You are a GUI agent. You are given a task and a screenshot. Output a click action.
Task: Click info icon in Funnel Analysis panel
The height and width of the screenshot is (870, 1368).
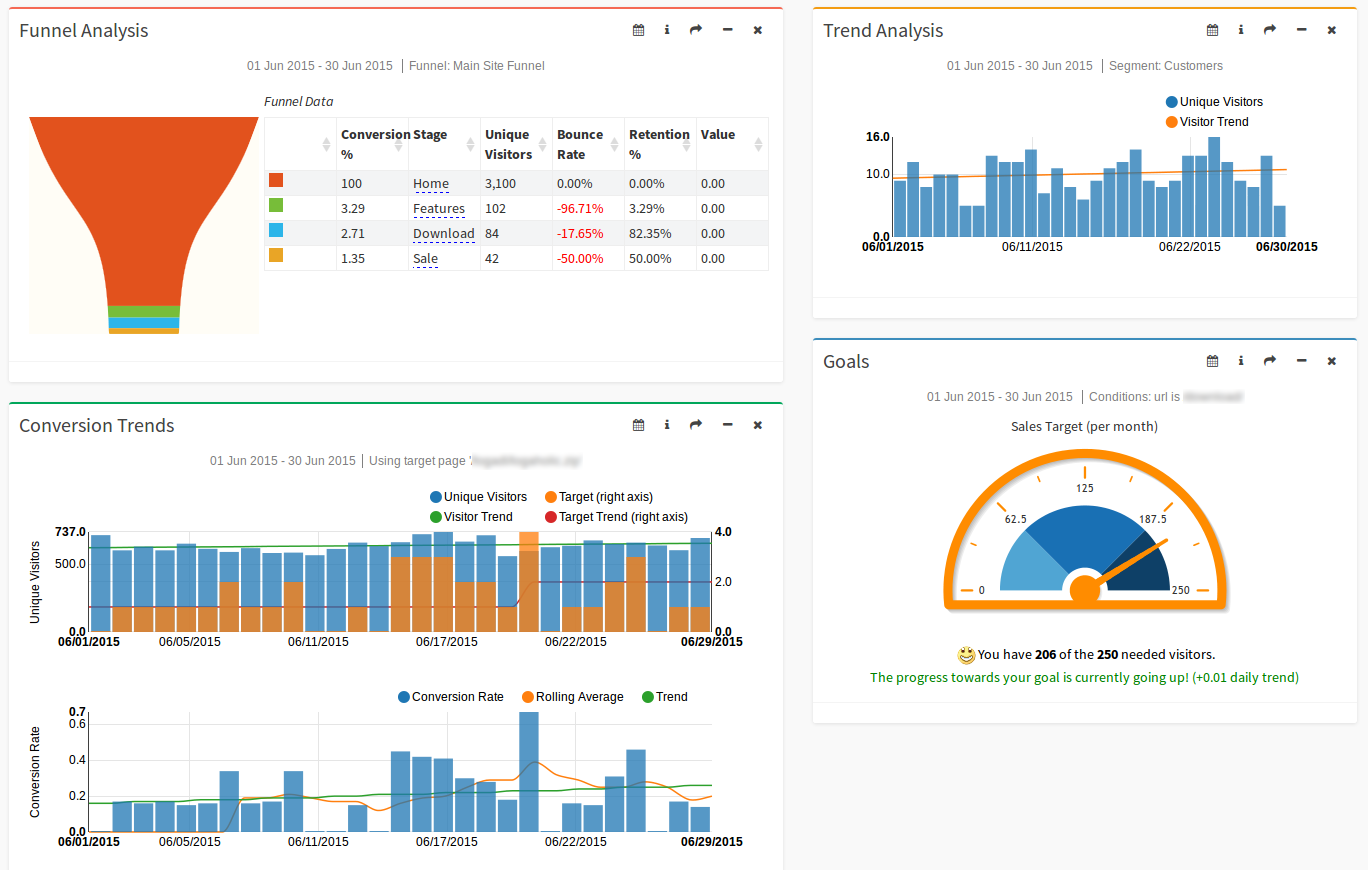coord(667,30)
